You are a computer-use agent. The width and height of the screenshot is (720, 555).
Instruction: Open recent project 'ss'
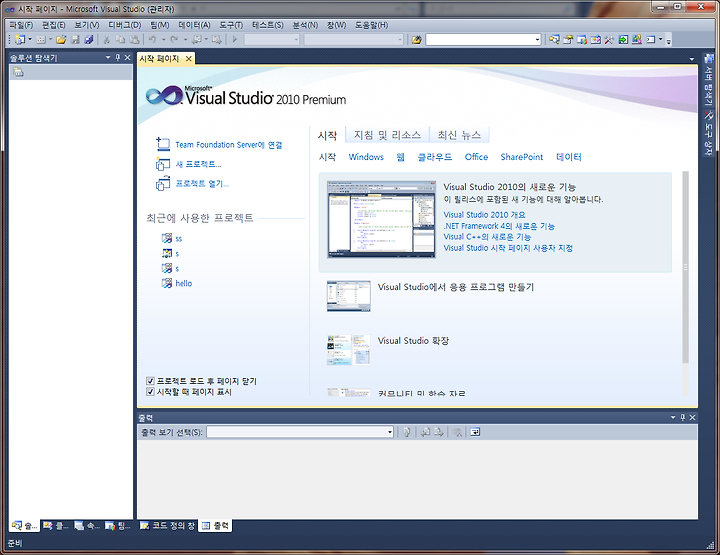coord(179,239)
